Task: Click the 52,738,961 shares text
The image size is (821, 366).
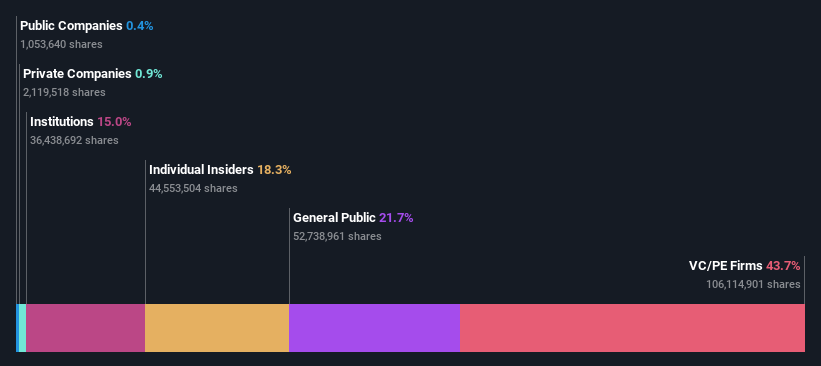Action: coord(337,236)
